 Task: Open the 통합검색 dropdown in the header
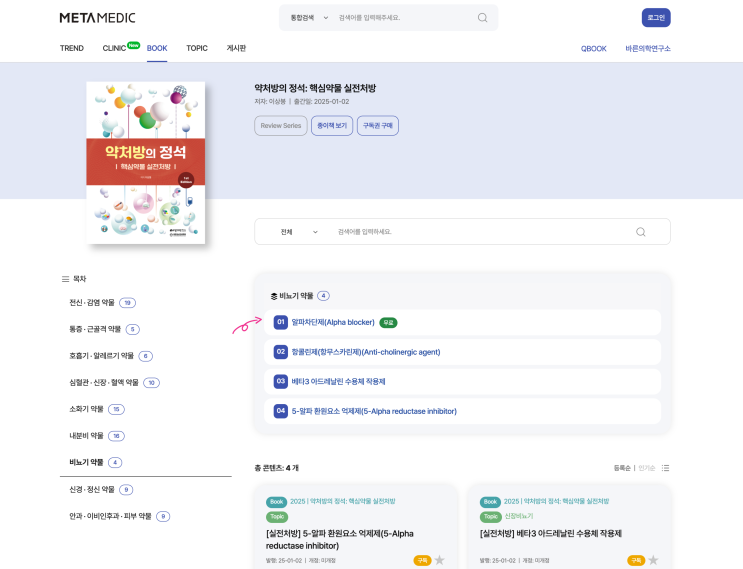click(x=309, y=18)
